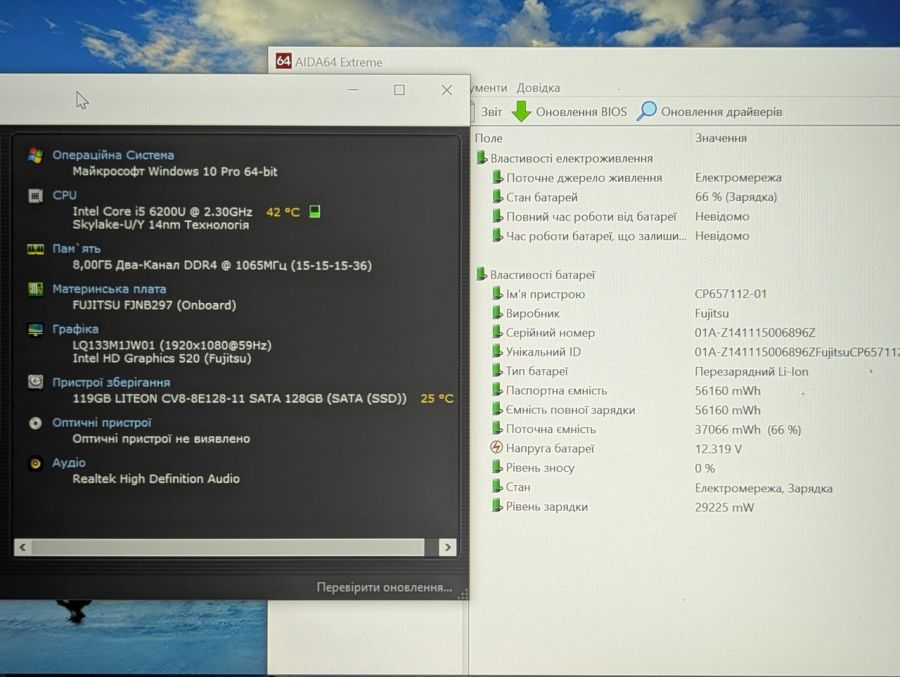Click Оновлення драйверів magnifier icon
Image resolution: width=900 pixels, height=677 pixels.
646,111
